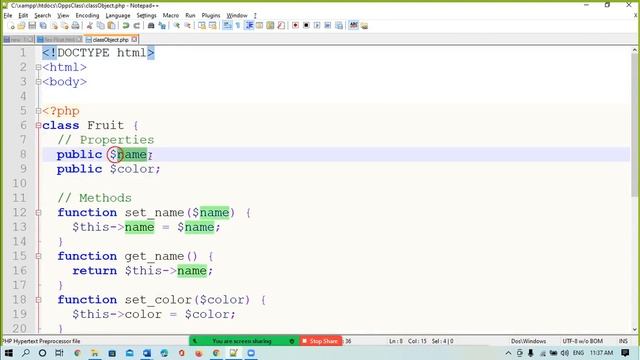Toggle synchronized horizontal scrolling
This screenshot has width=640, height=360.
[213, 26]
